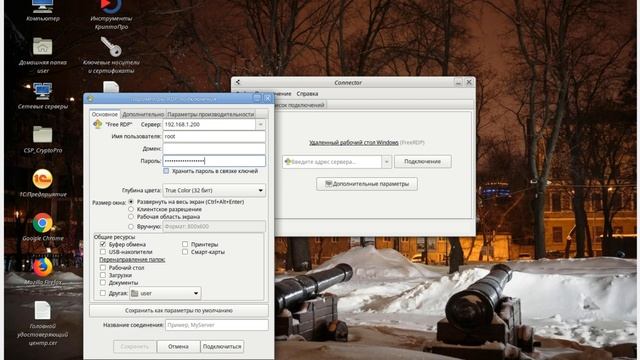Click the Пароль input field
640x360 pixels.
coord(214,161)
